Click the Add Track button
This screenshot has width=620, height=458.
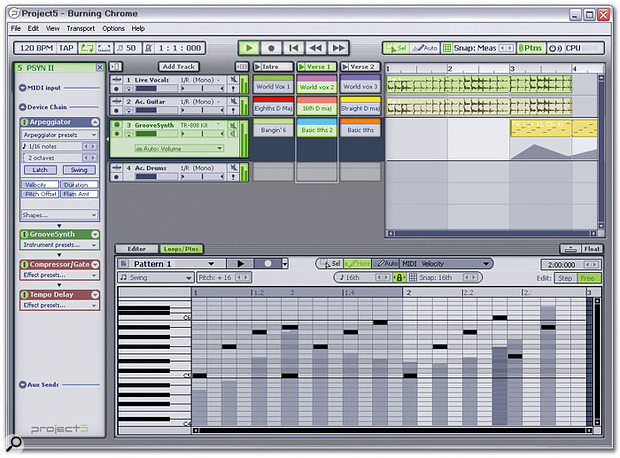[179, 67]
